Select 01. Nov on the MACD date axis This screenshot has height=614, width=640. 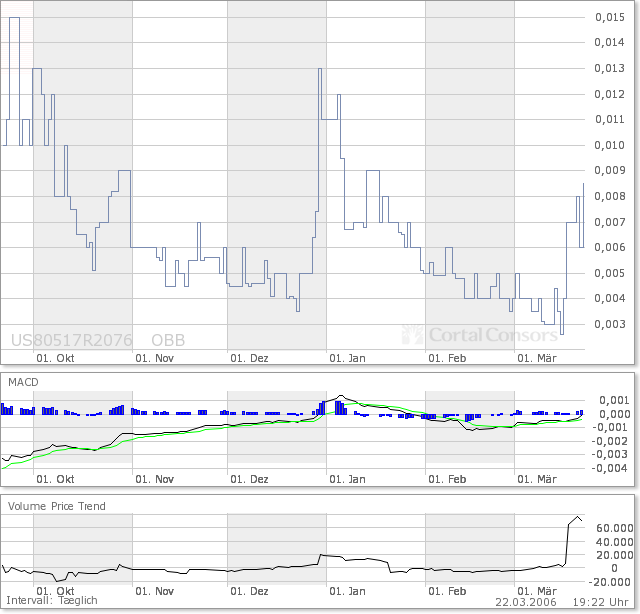pyautogui.click(x=154, y=479)
